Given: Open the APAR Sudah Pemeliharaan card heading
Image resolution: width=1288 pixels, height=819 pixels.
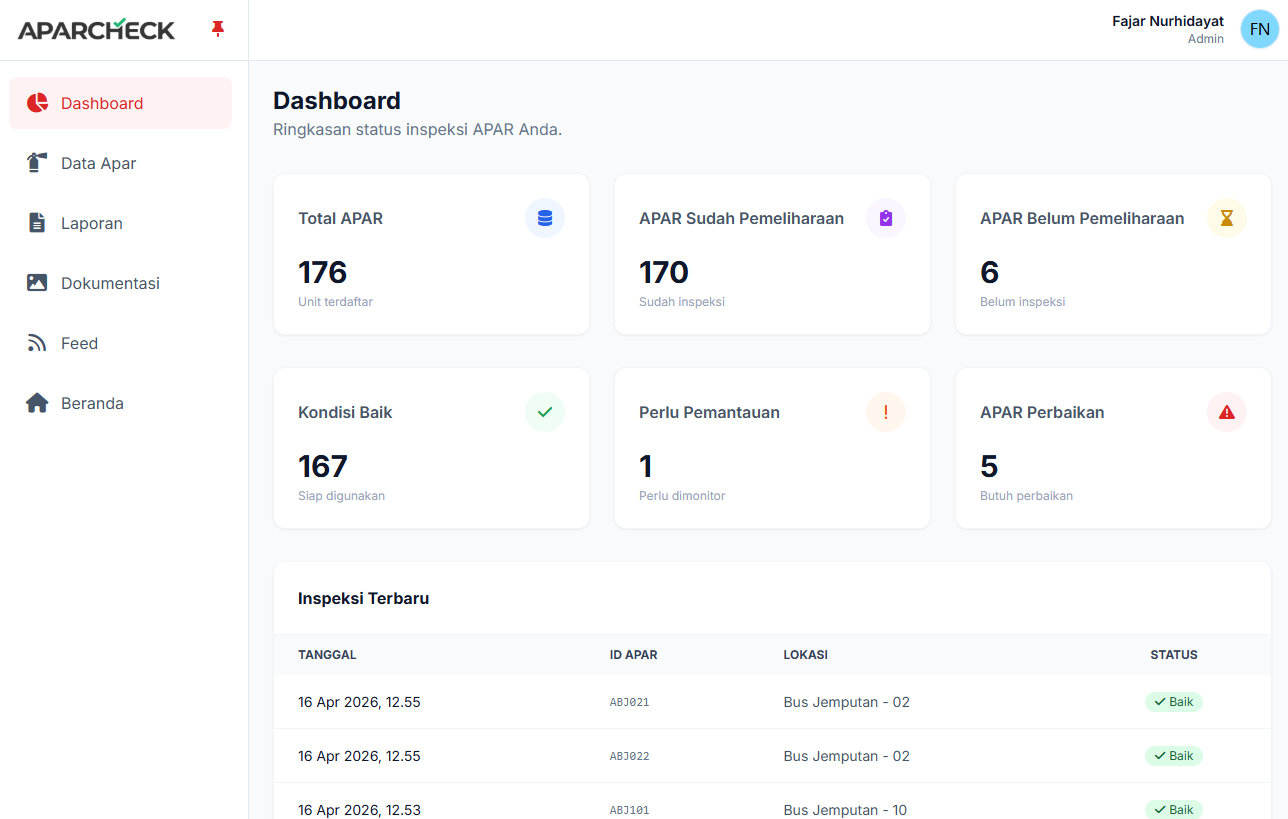Looking at the screenshot, I should [741, 218].
